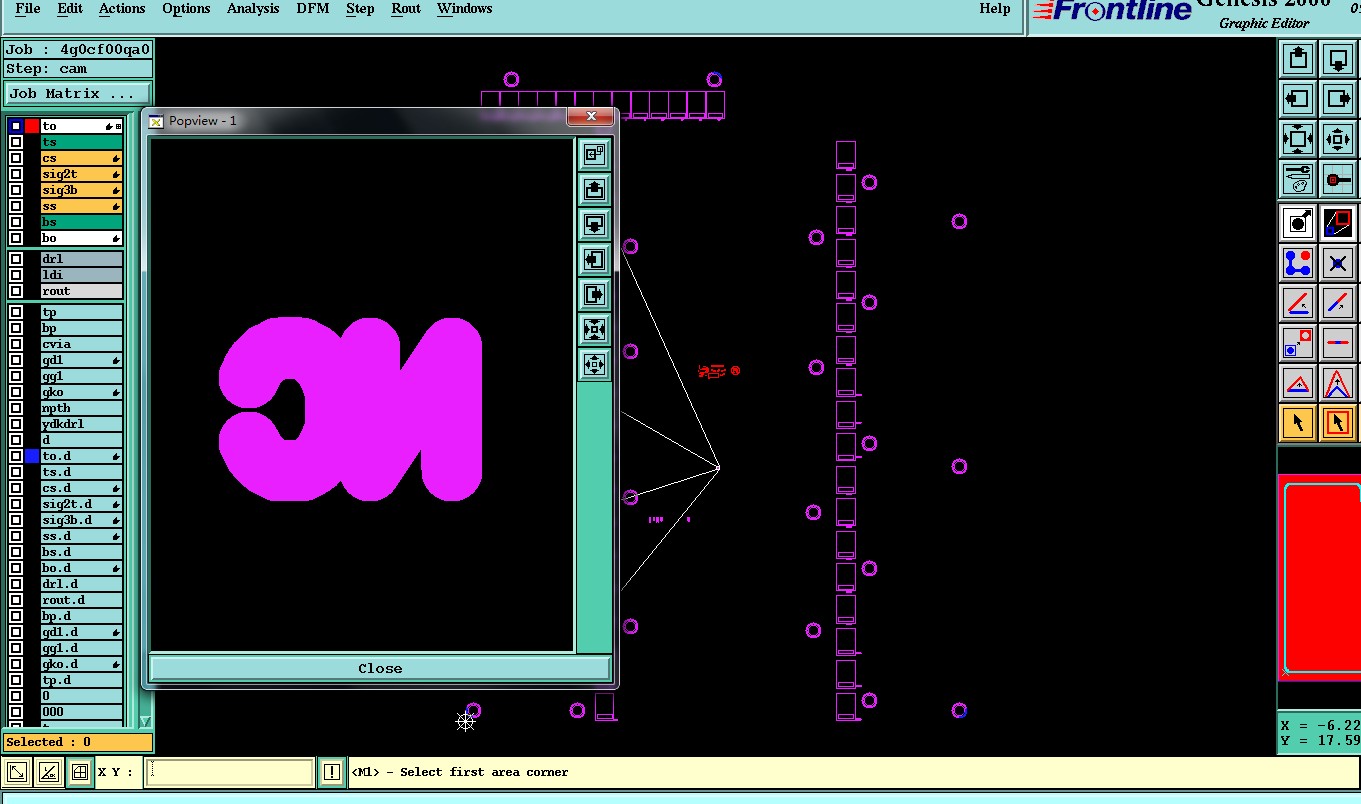This screenshot has height=804, width=1361.
Task: Click the blue color swatch of layer to.d
Action: [x=32, y=456]
